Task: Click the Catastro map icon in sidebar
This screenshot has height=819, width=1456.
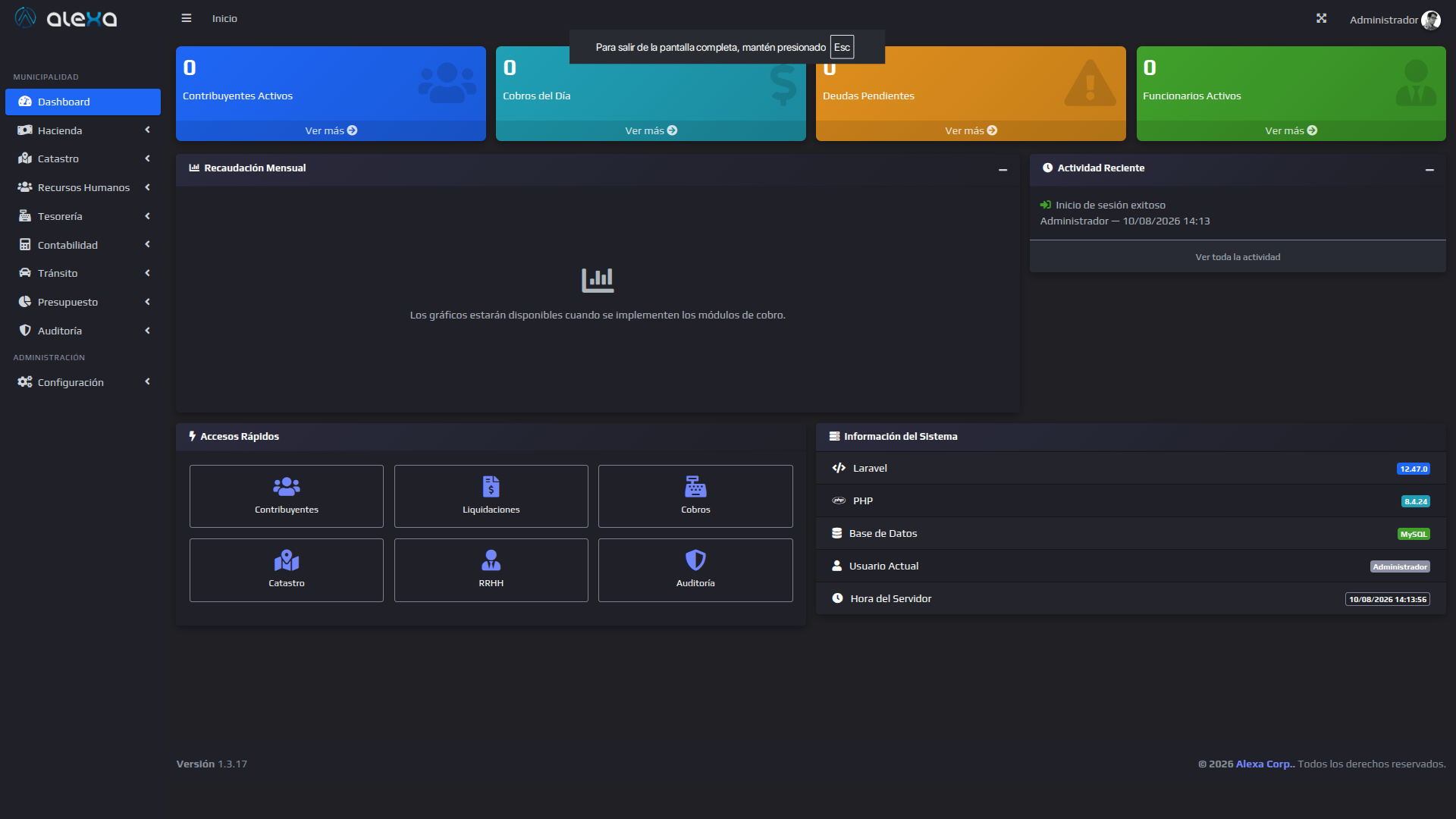Action: [25, 158]
